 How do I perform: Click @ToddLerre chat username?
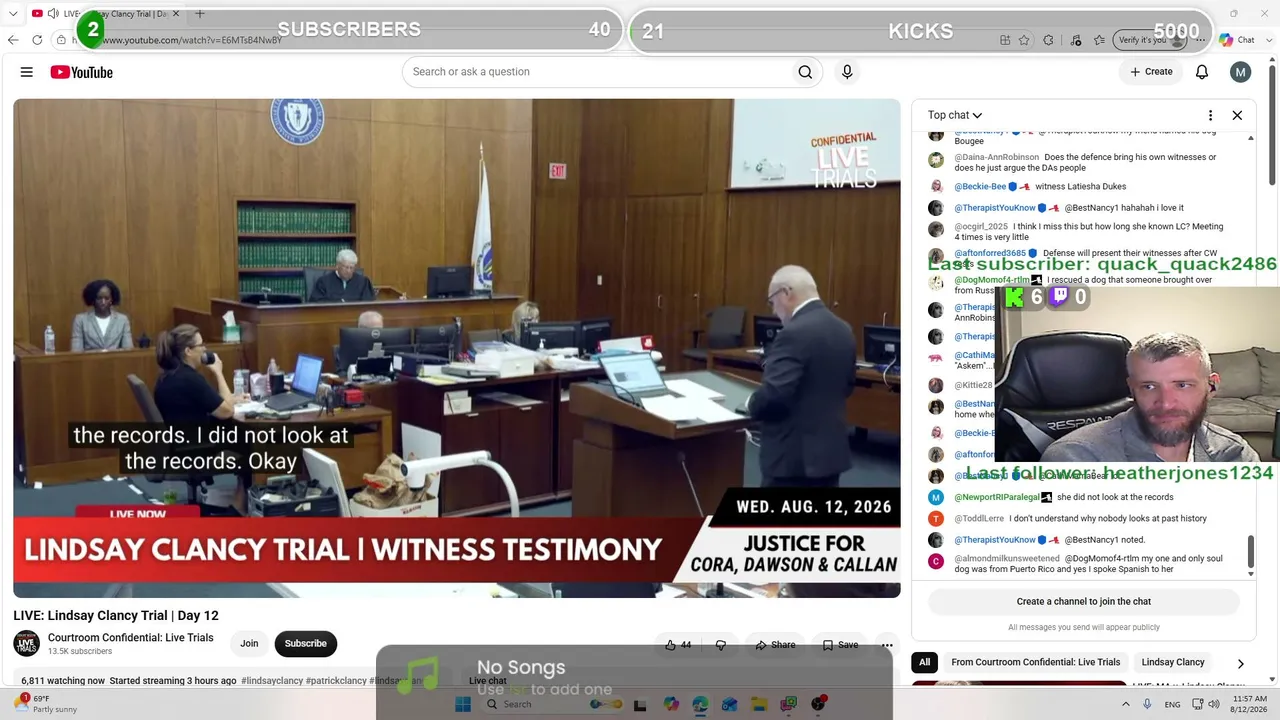coord(979,519)
